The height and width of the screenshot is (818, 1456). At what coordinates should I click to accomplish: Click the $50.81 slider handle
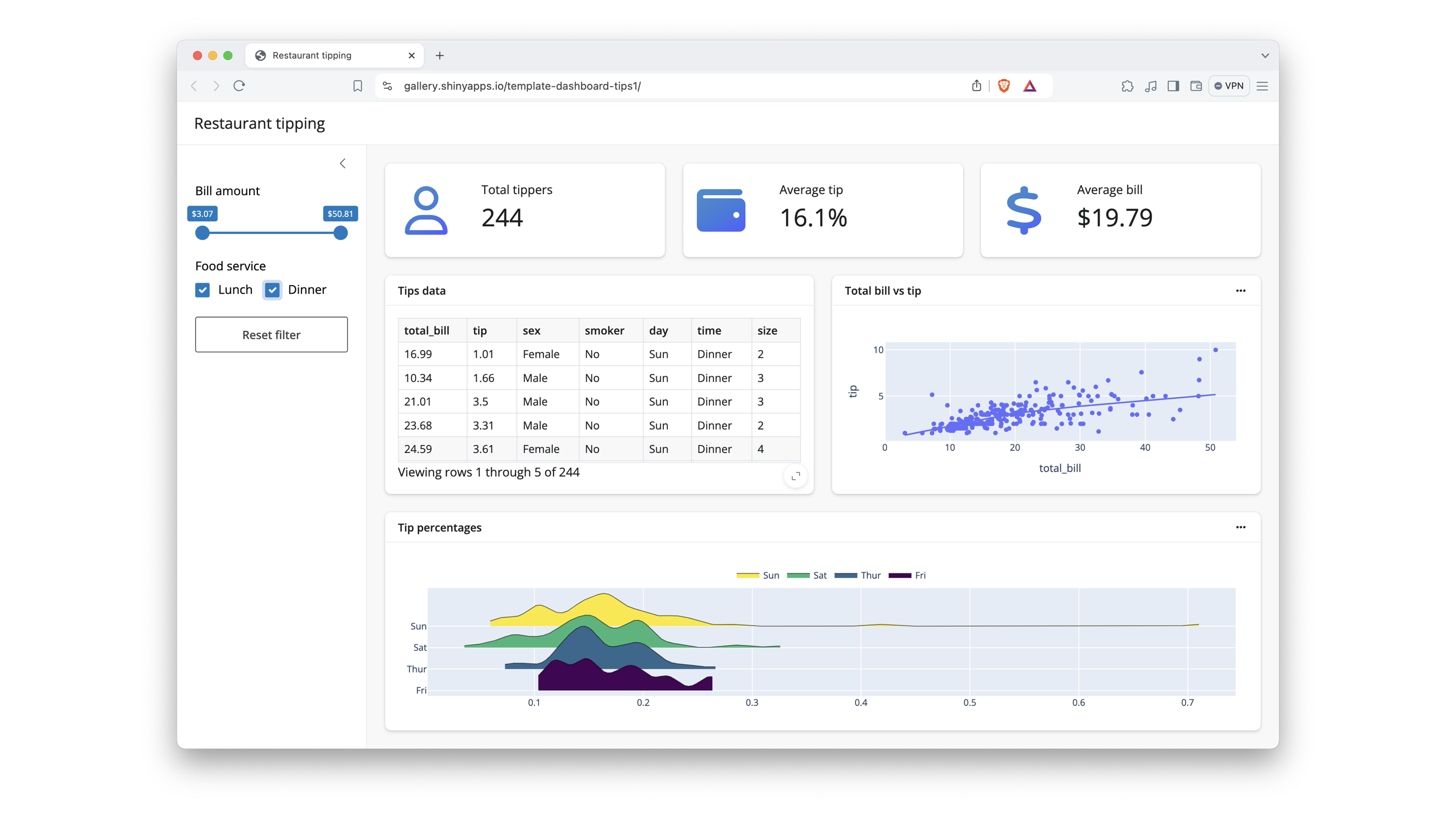(x=340, y=233)
